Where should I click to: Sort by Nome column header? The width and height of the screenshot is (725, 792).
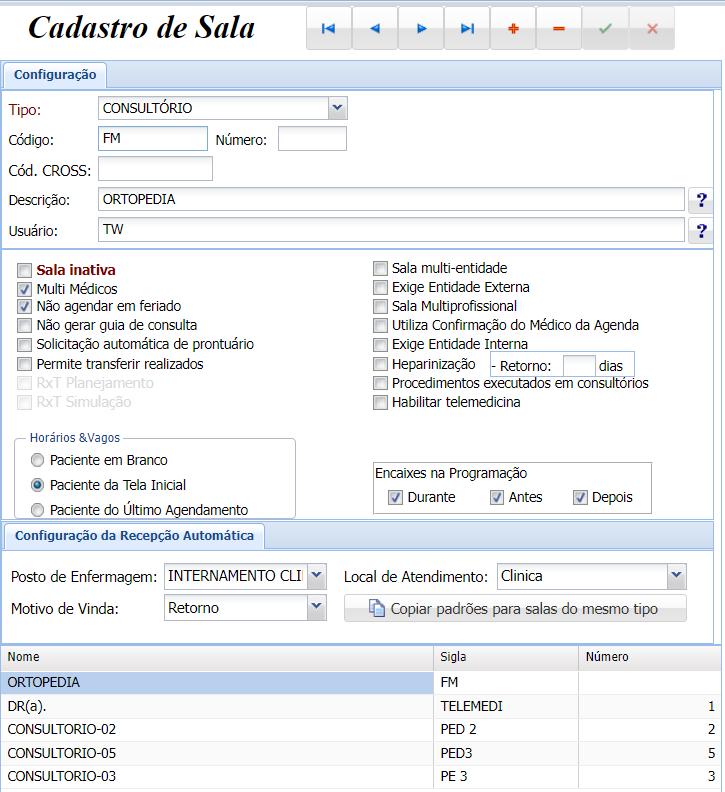click(217, 657)
